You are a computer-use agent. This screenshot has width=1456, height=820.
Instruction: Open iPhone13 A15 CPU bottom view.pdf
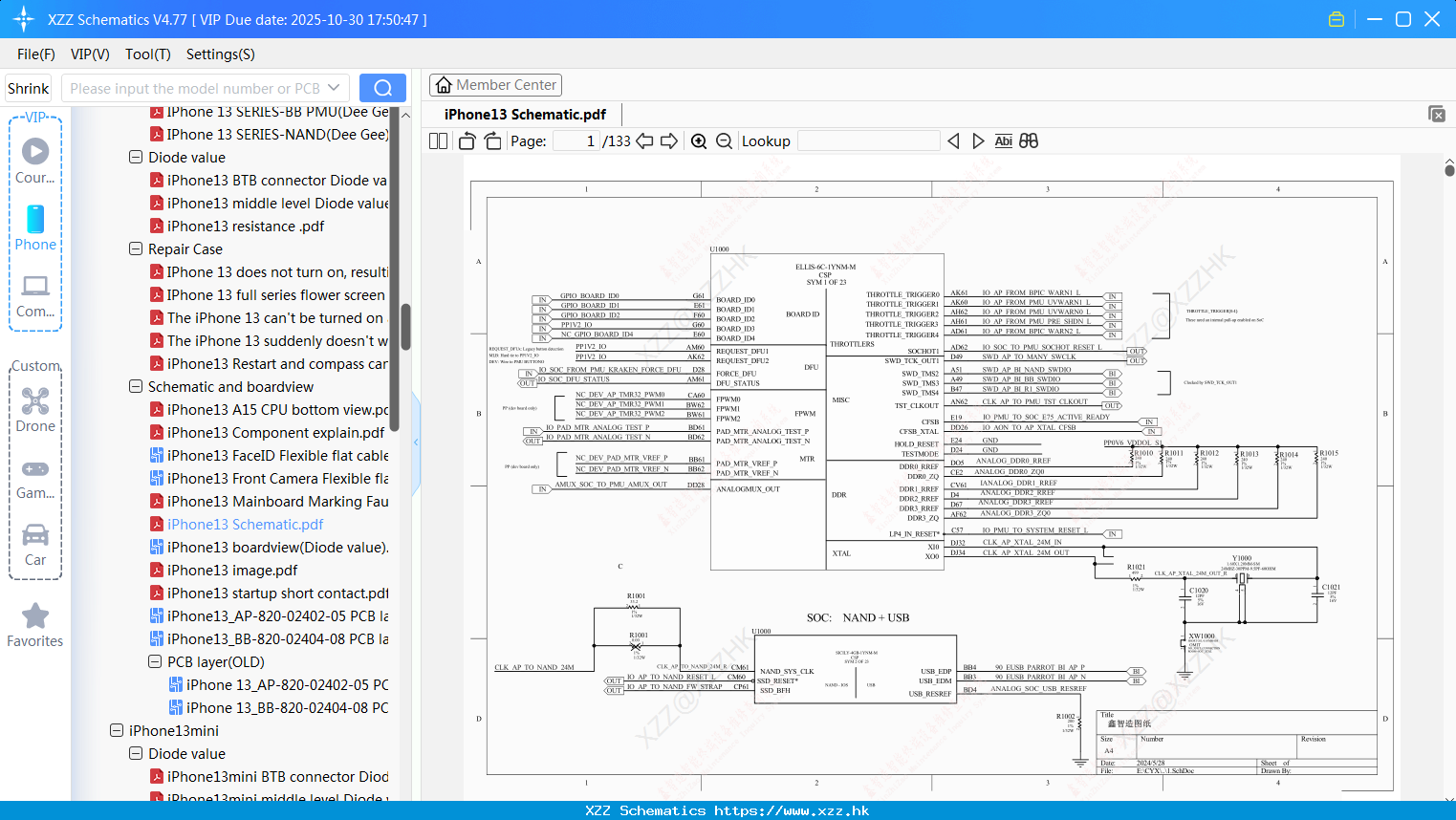pyautogui.click(x=269, y=409)
